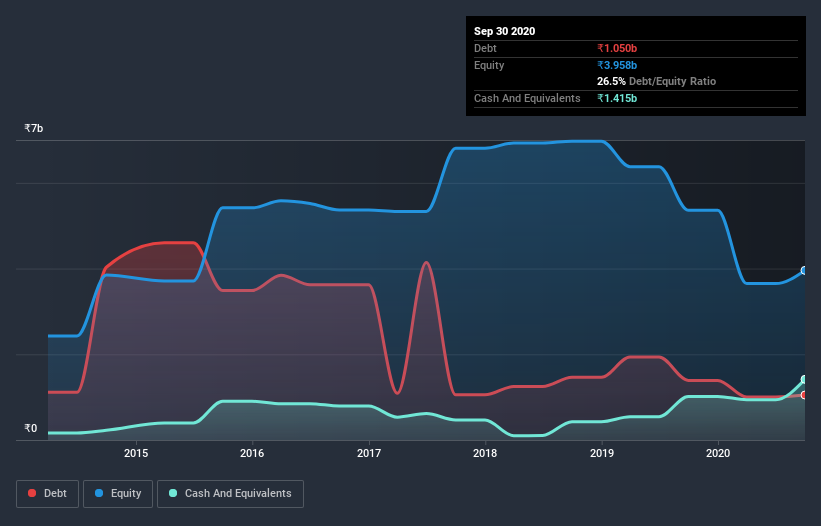Toggle the Equity series in the legend
The image size is (821, 526).
(118, 494)
